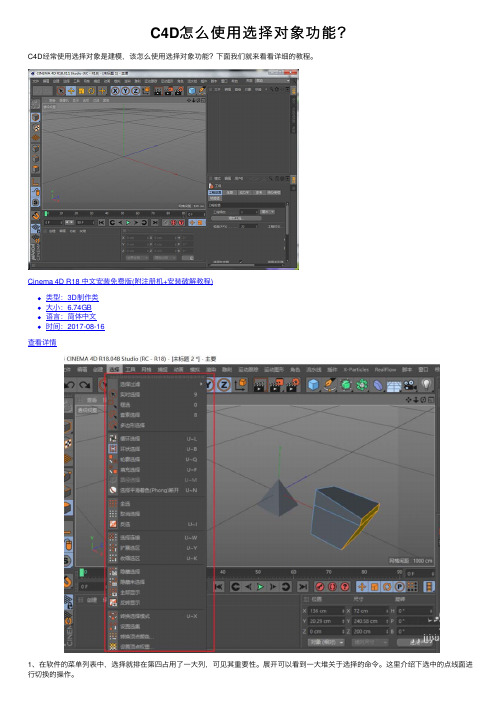Click 大小: 6.74GB link
Viewport: 504px width, 713px height.
[69, 307]
